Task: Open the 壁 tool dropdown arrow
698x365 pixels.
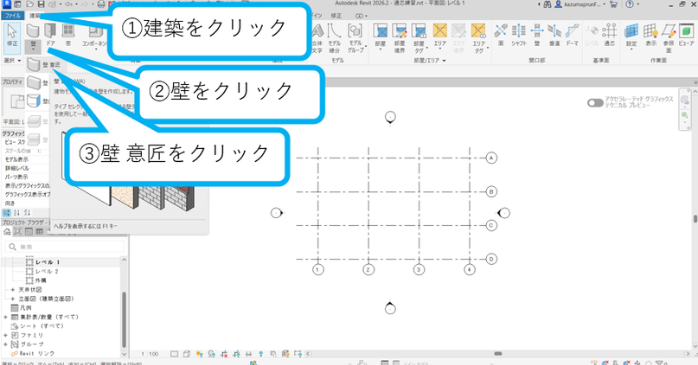Action: [x=33, y=48]
